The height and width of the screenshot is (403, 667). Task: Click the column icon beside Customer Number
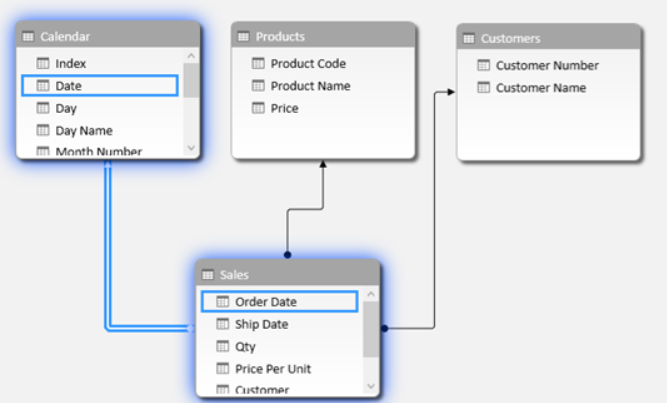click(484, 66)
